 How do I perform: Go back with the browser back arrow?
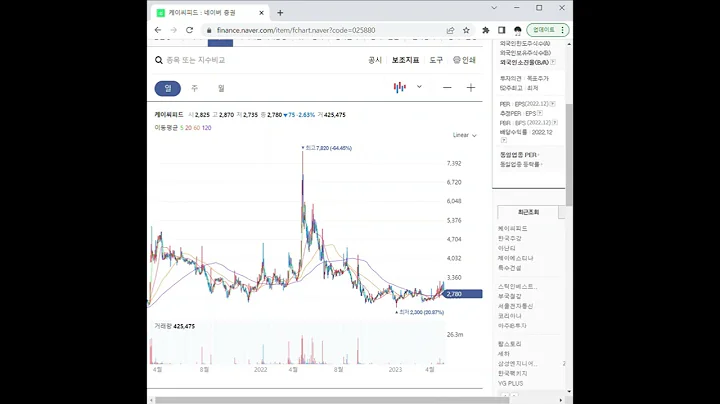click(158, 30)
